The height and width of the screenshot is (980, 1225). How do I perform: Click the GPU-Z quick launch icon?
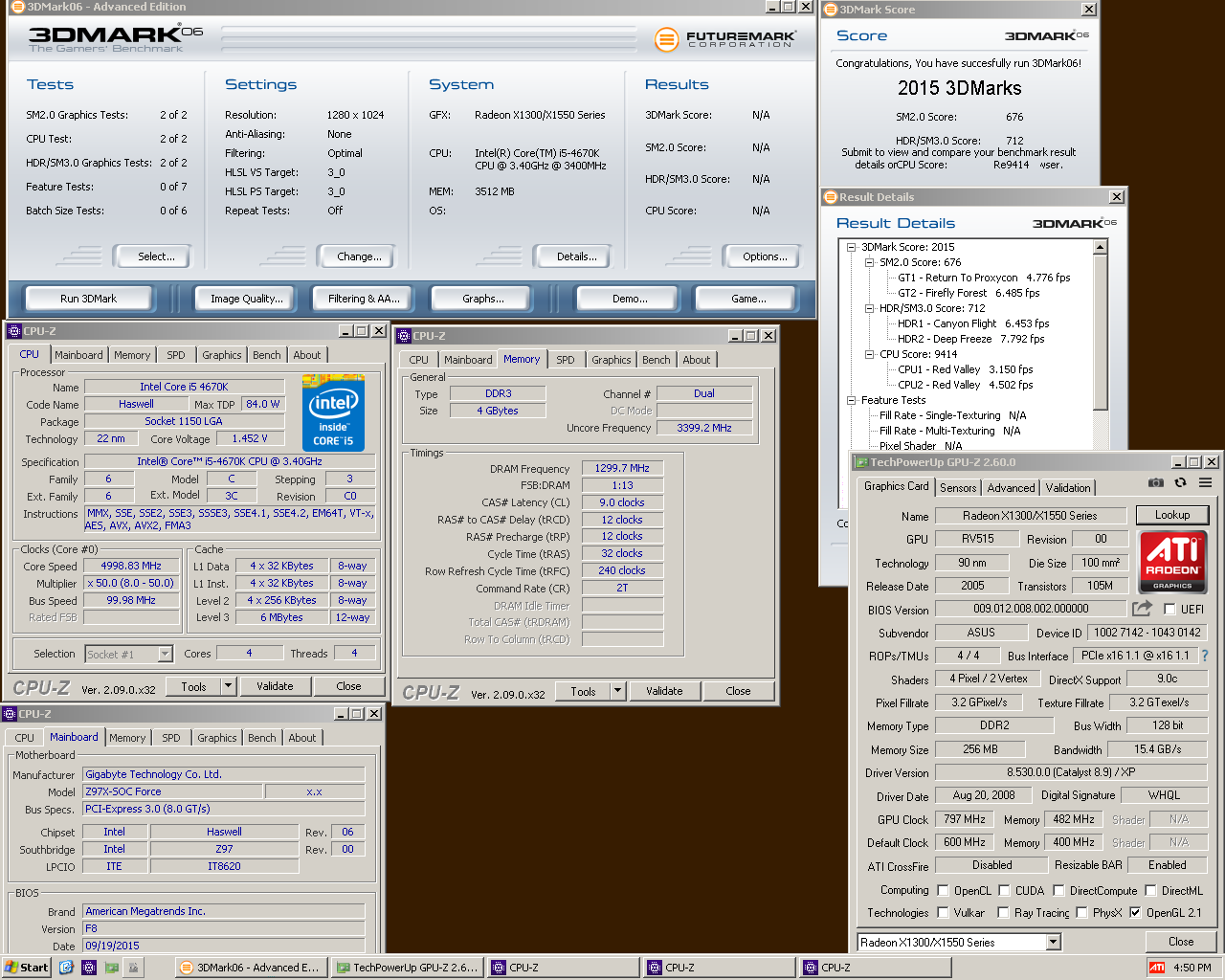112,968
